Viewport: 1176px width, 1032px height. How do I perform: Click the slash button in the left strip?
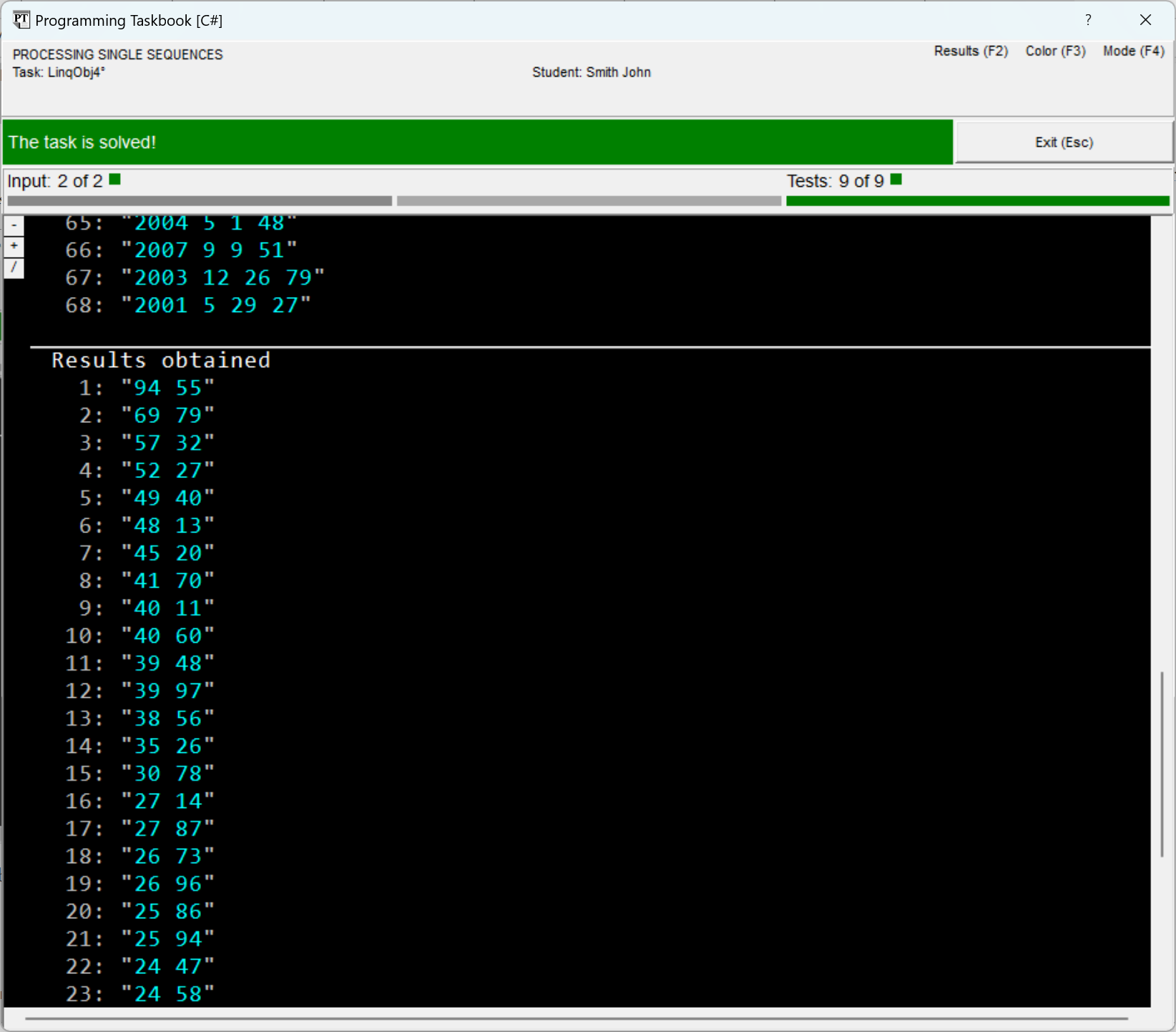(14, 268)
